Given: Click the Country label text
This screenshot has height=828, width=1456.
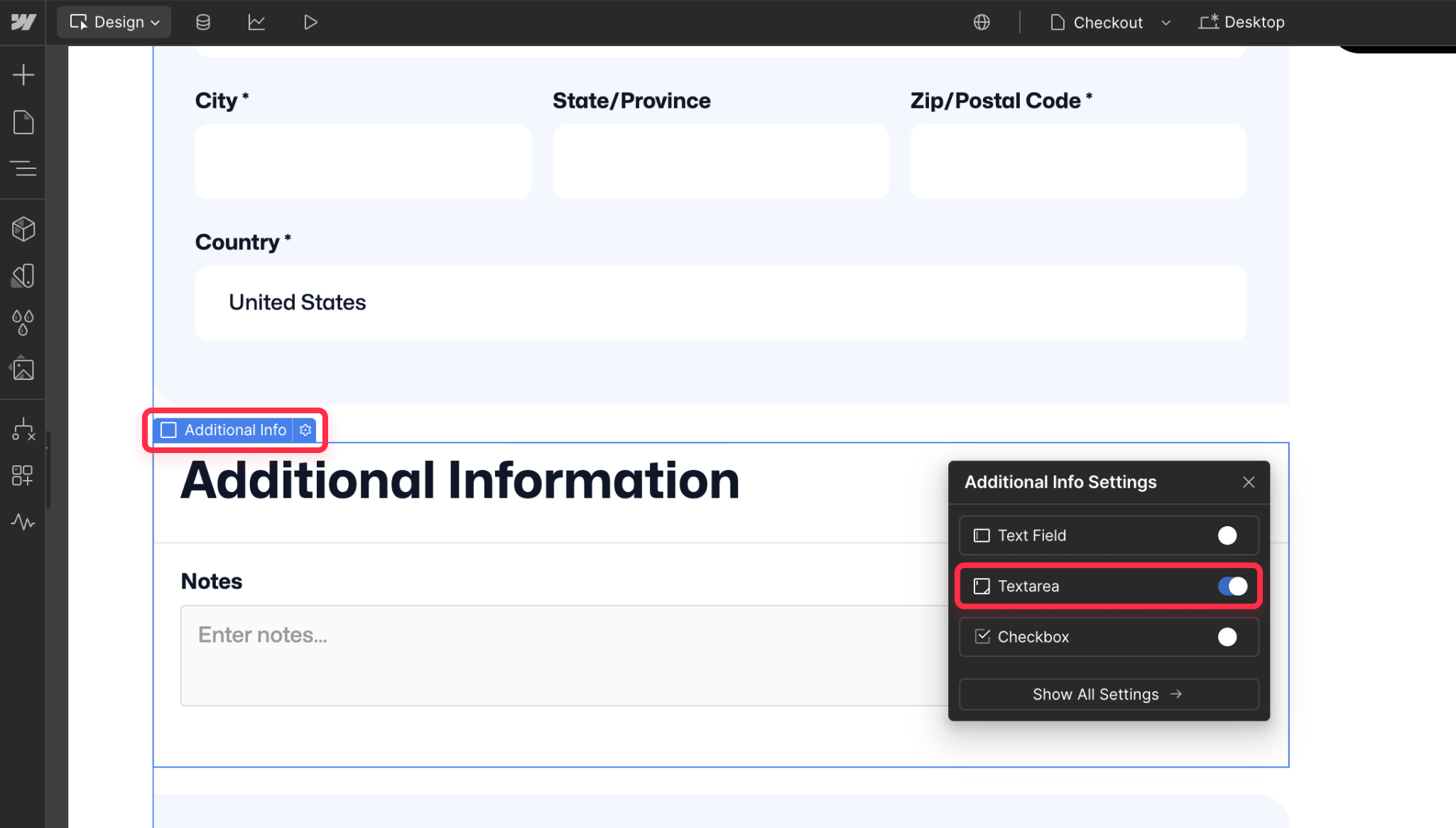Looking at the screenshot, I should [x=243, y=242].
